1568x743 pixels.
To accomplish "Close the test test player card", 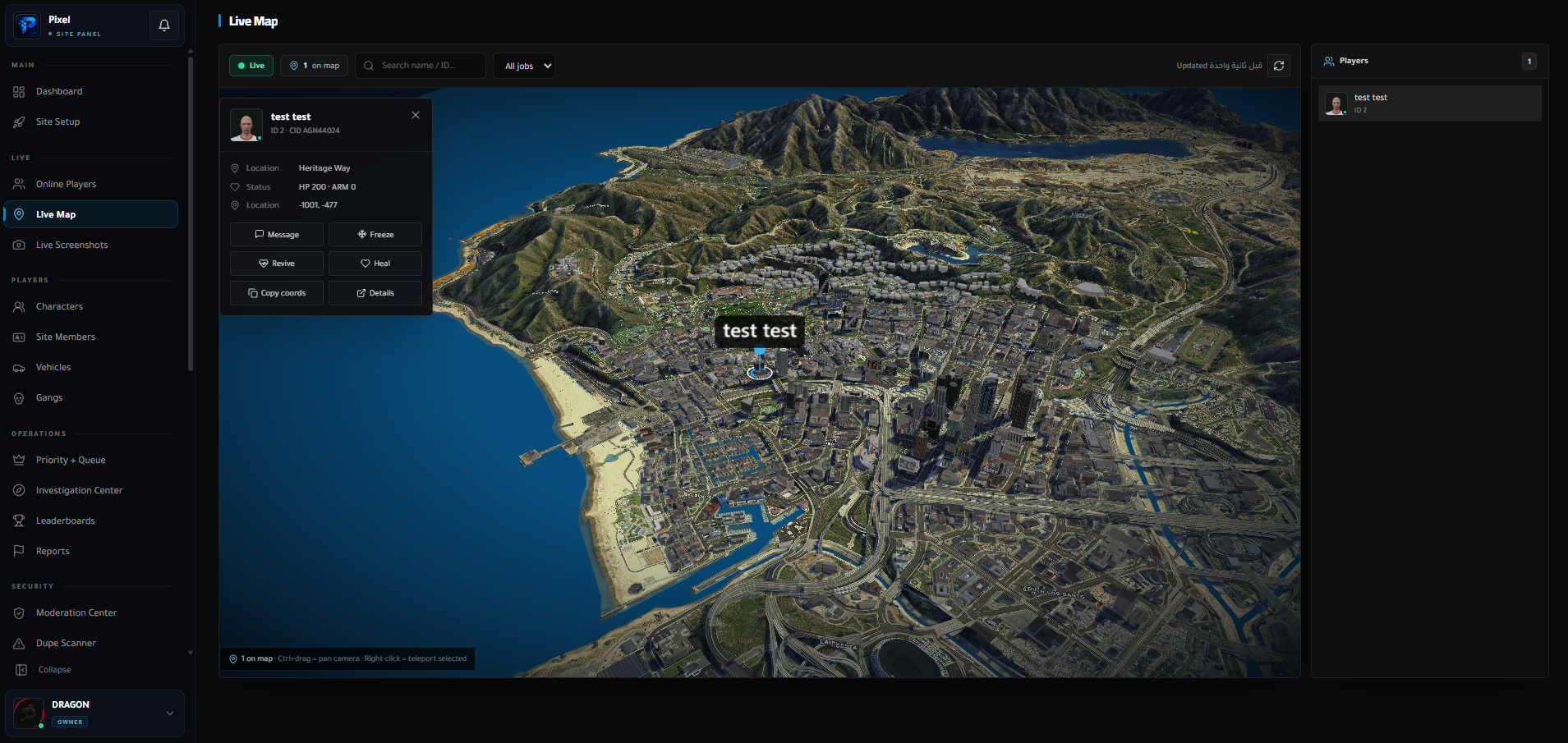I will pyautogui.click(x=416, y=115).
